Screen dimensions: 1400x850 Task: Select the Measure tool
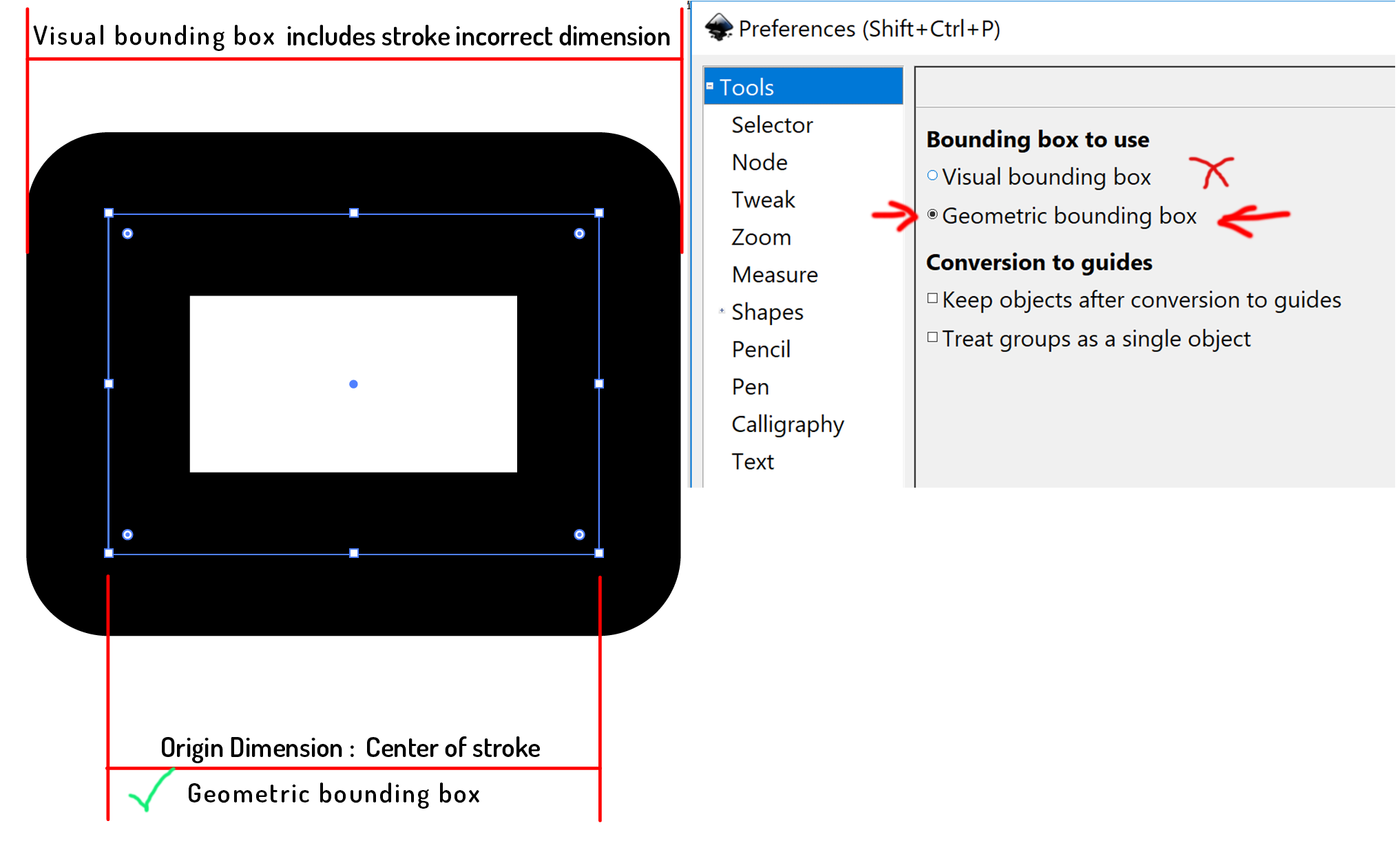pyautogui.click(x=775, y=276)
